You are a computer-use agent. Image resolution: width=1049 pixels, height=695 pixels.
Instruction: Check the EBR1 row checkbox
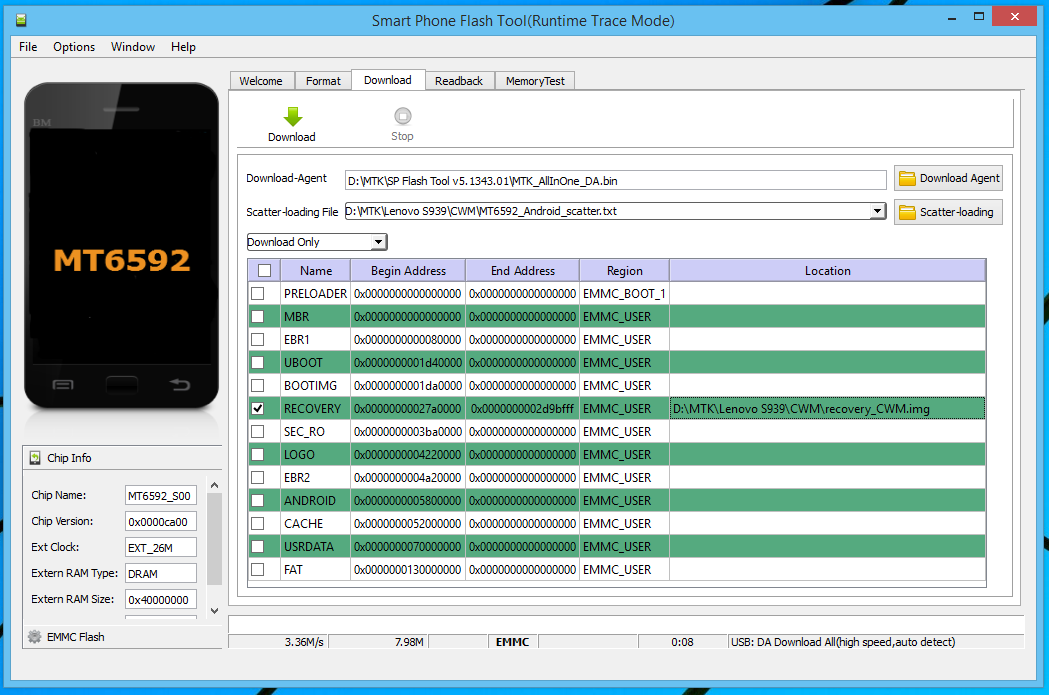tap(258, 340)
